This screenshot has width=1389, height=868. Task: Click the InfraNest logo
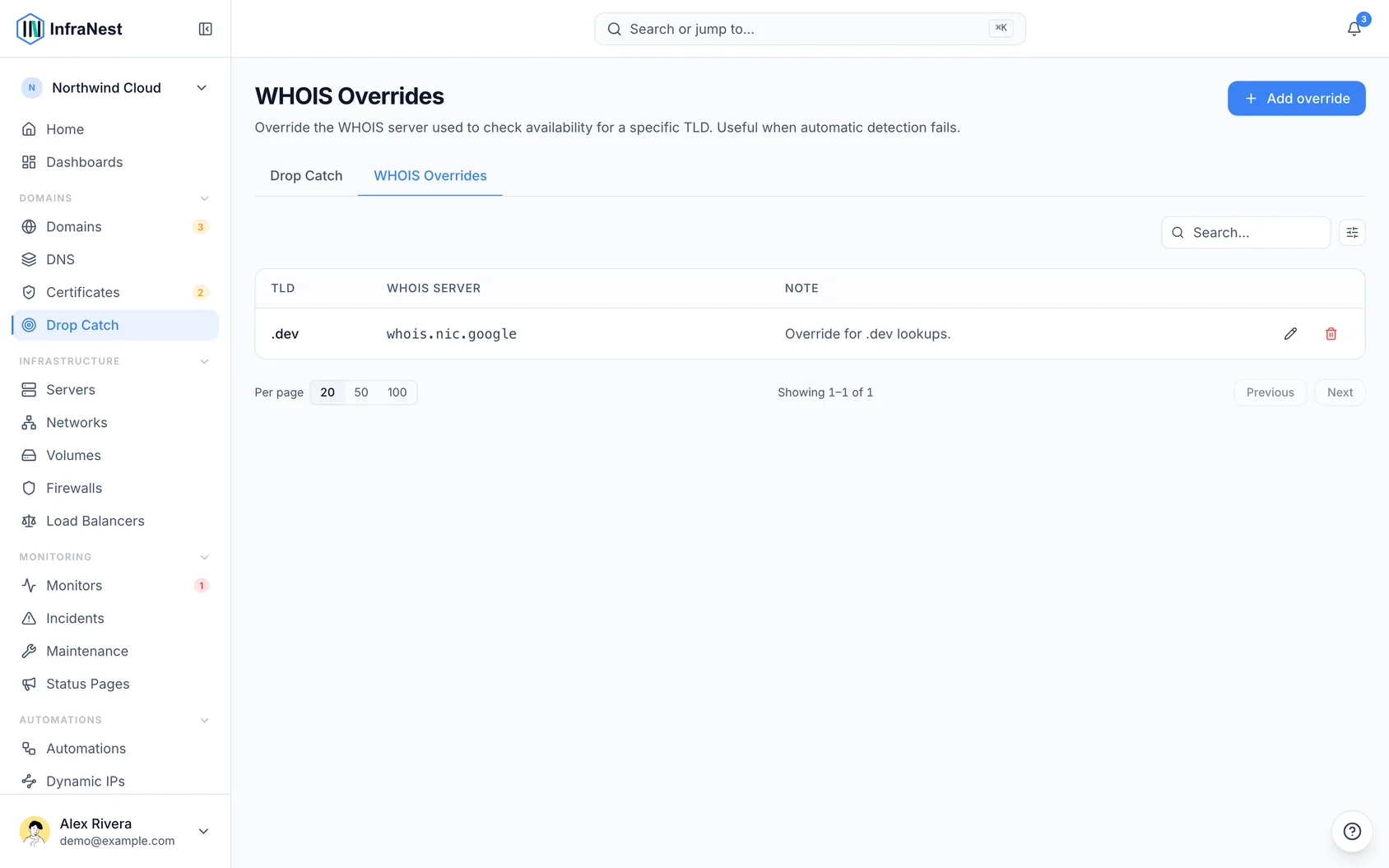(x=69, y=29)
